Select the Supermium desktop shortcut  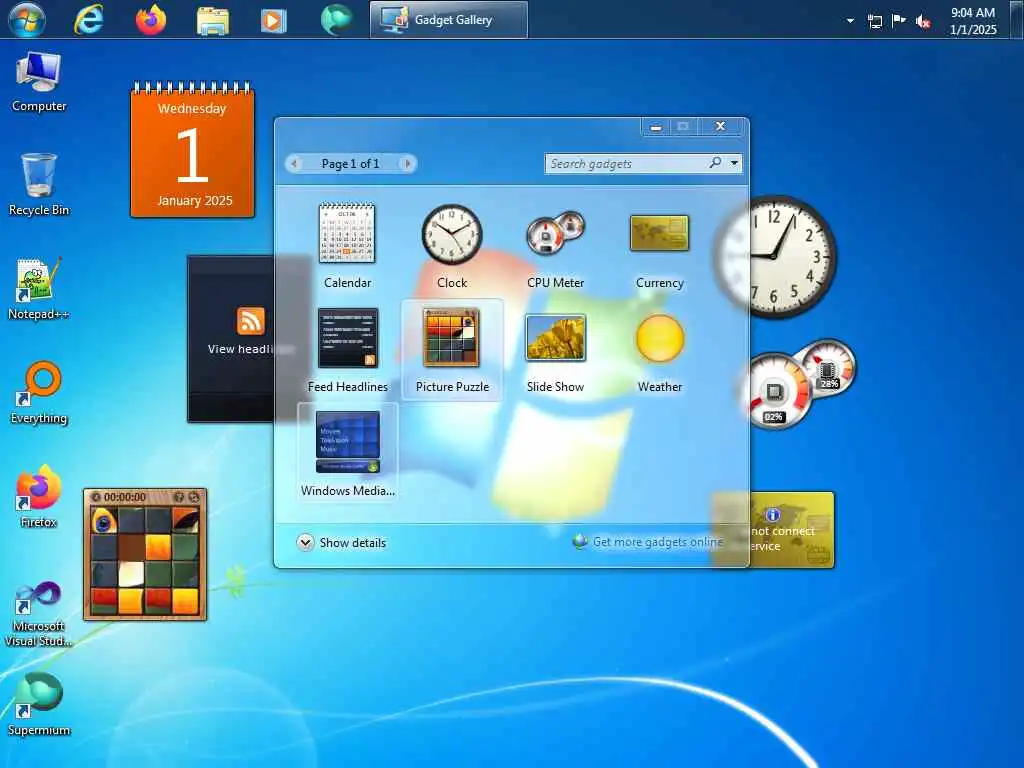(x=39, y=705)
